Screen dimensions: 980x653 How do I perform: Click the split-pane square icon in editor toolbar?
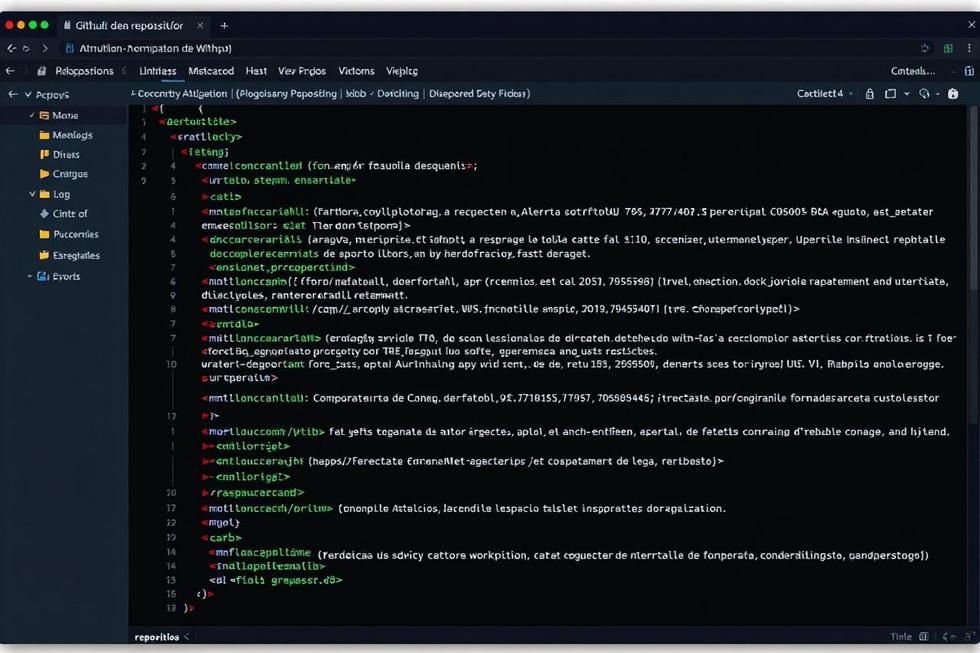pyautogui.click(x=891, y=94)
